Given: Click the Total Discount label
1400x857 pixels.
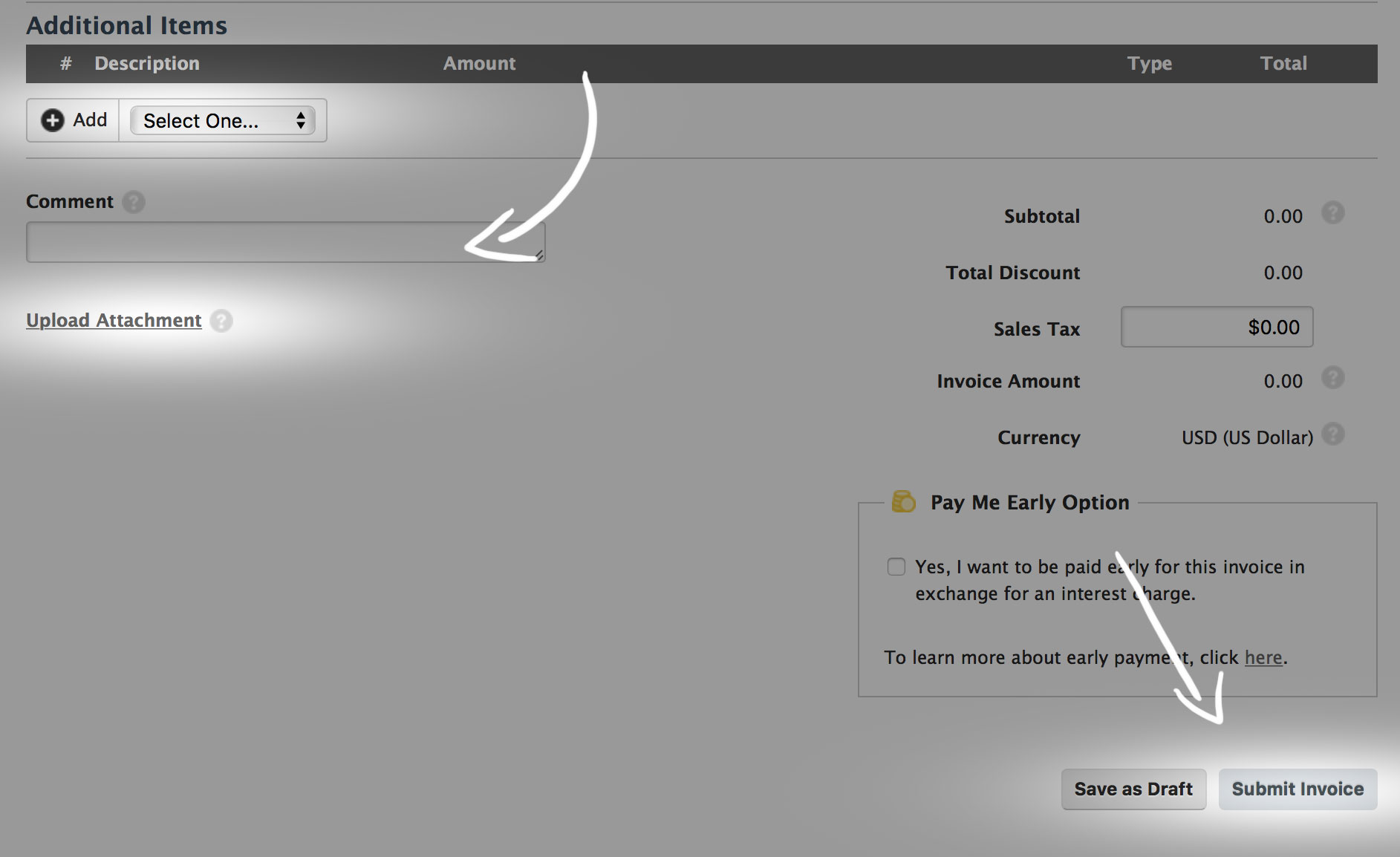Looking at the screenshot, I should (1013, 273).
